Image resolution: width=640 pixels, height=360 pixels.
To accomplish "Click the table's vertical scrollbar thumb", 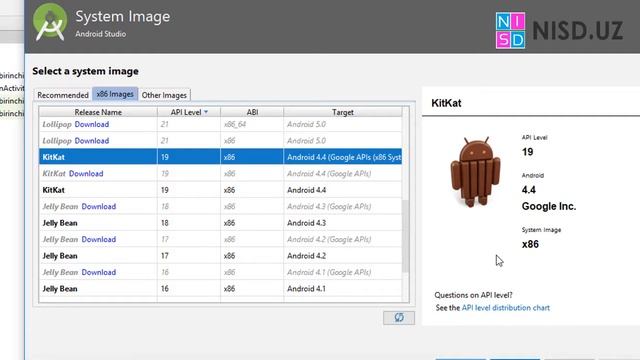I will click(406, 236).
